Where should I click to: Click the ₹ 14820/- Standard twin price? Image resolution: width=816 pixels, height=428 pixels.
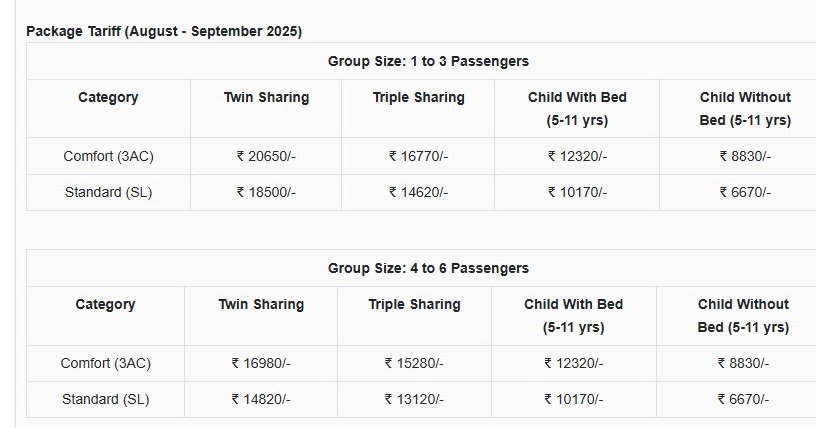[x=261, y=399]
